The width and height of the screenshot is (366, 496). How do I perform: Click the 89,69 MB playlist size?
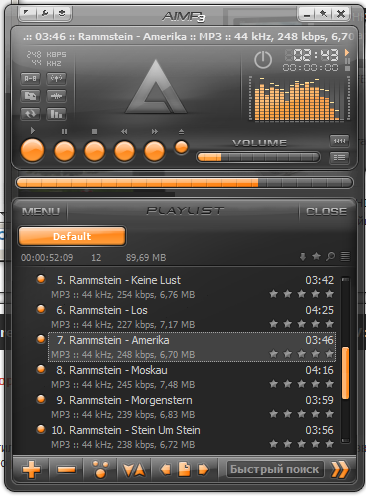pos(146,258)
